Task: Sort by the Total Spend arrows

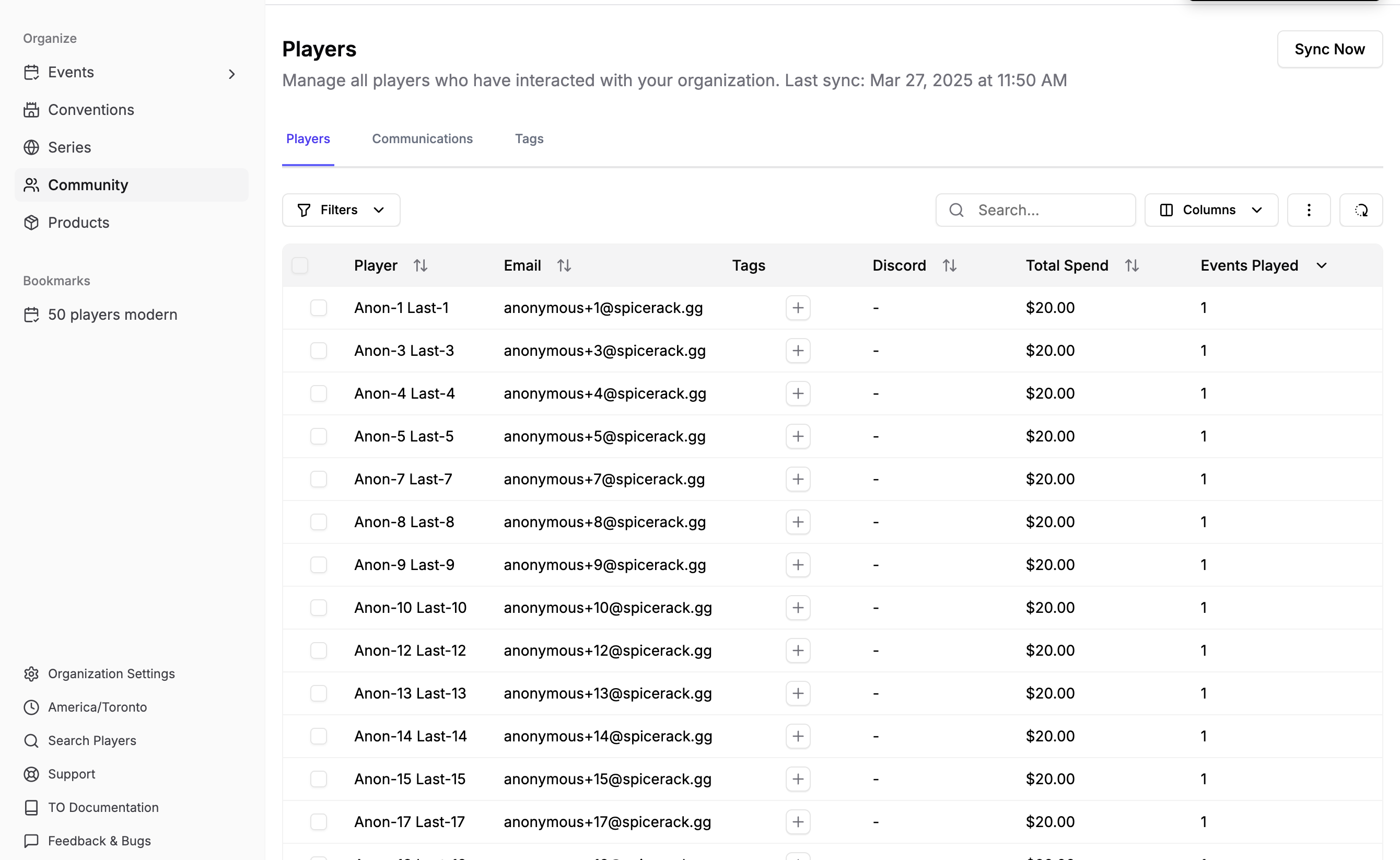Action: [x=1131, y=265]
